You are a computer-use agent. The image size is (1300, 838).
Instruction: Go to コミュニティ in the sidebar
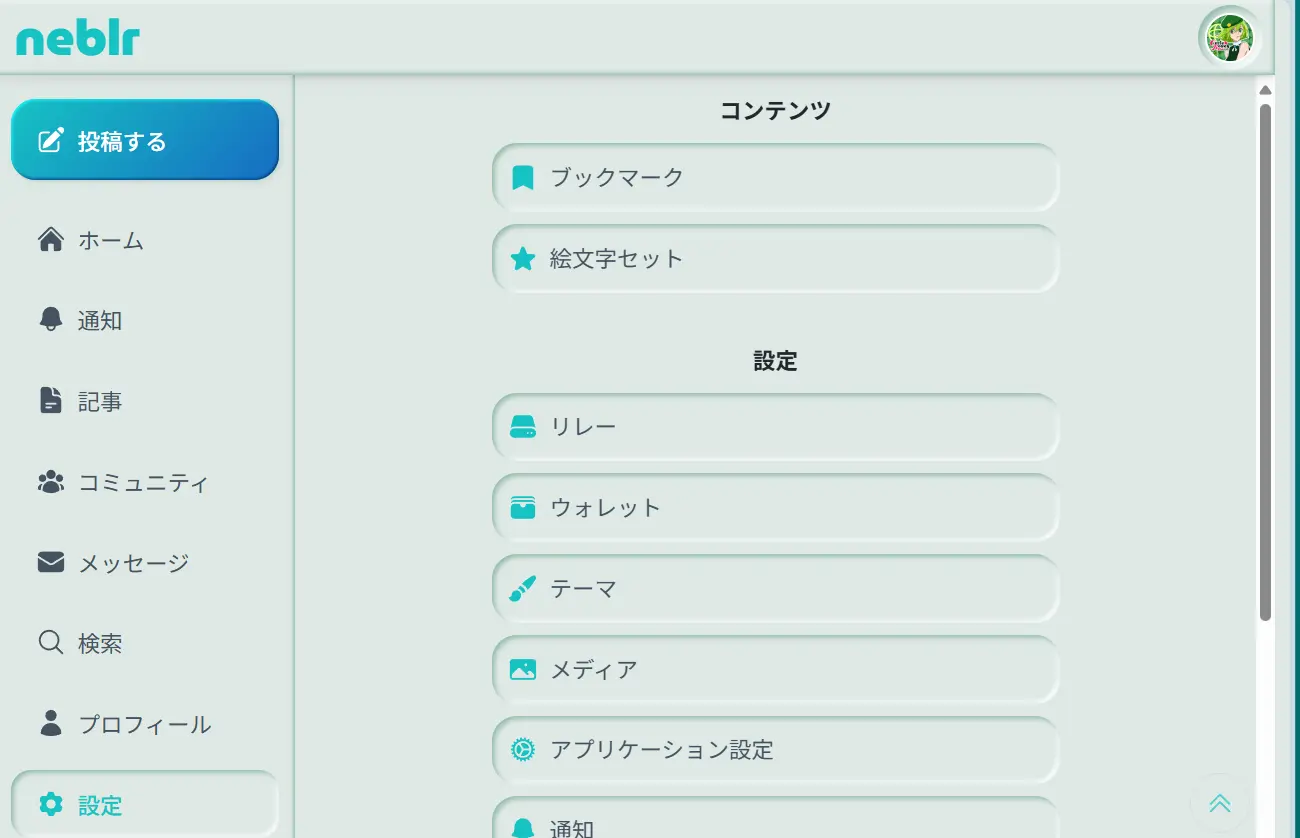[x=142, y=483]
